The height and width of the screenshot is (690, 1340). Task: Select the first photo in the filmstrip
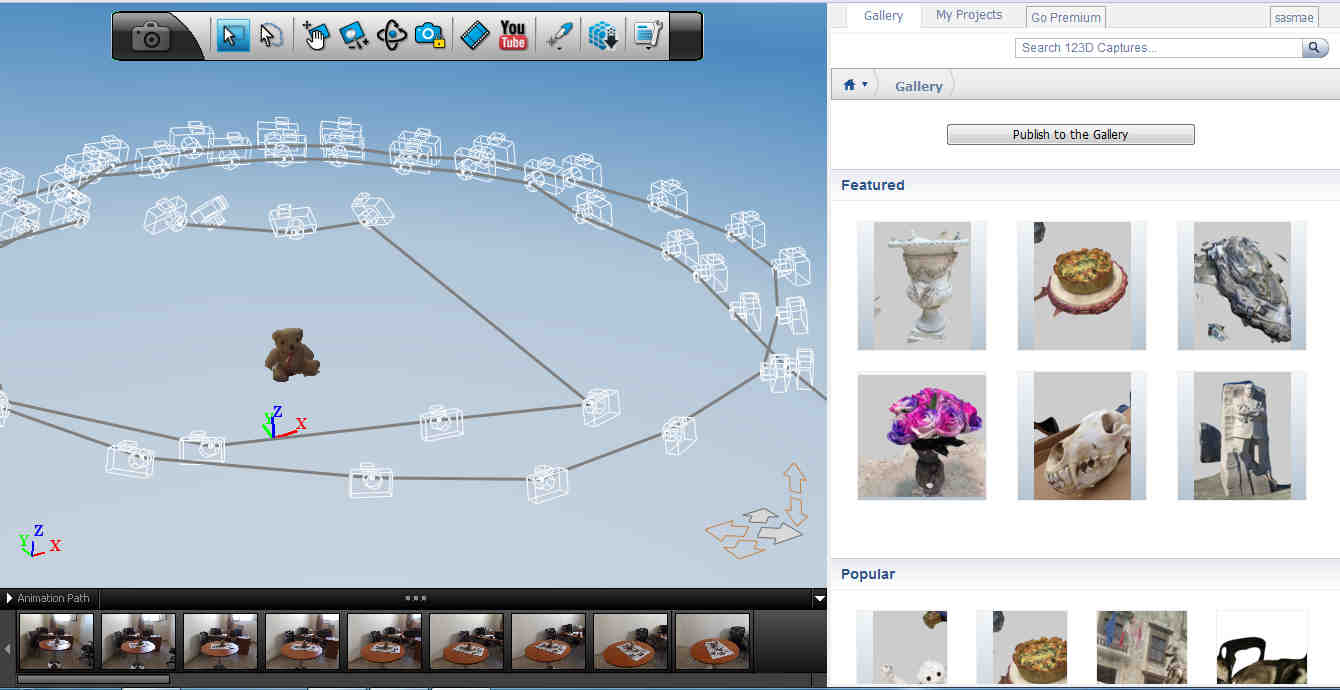point(56,641)
